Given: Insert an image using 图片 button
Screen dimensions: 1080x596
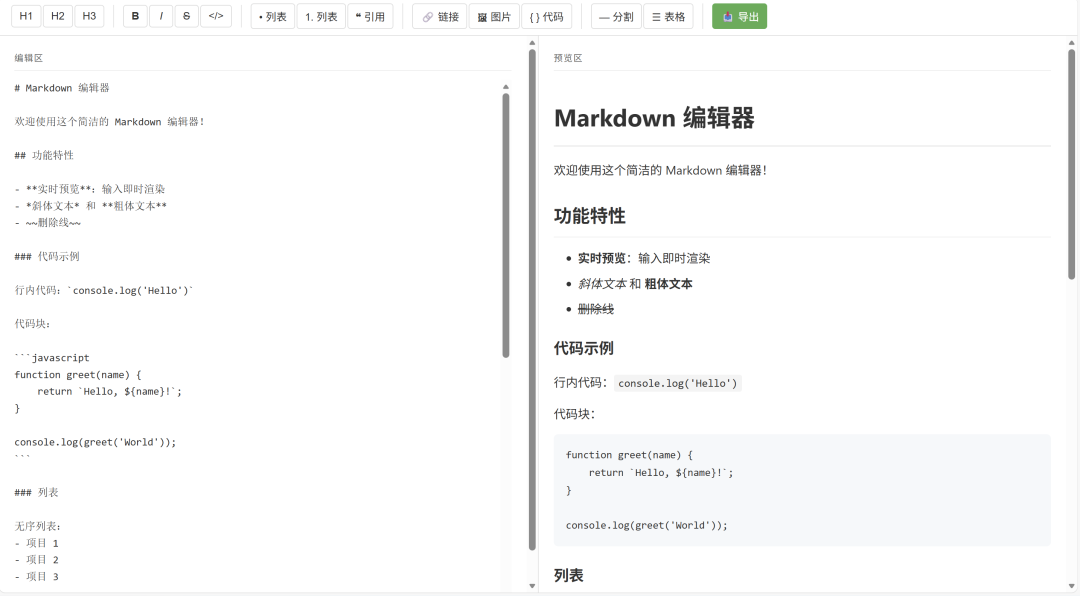Looking at the screenshot, I should tap(494, 17).
